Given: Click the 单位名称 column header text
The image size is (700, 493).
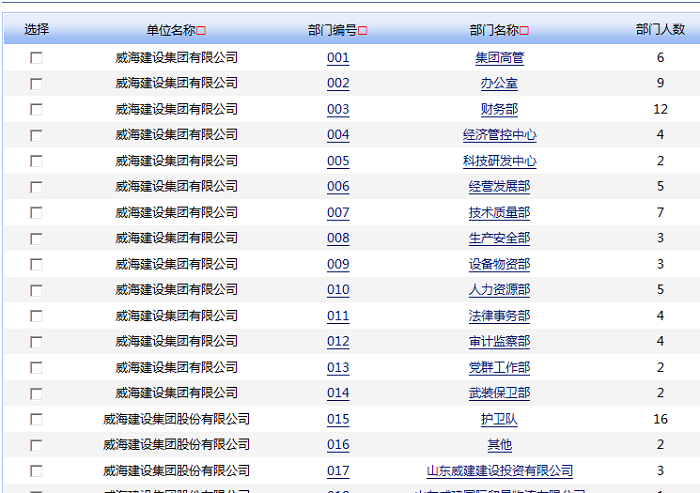Looking at the screenshot, I should 171,30.
